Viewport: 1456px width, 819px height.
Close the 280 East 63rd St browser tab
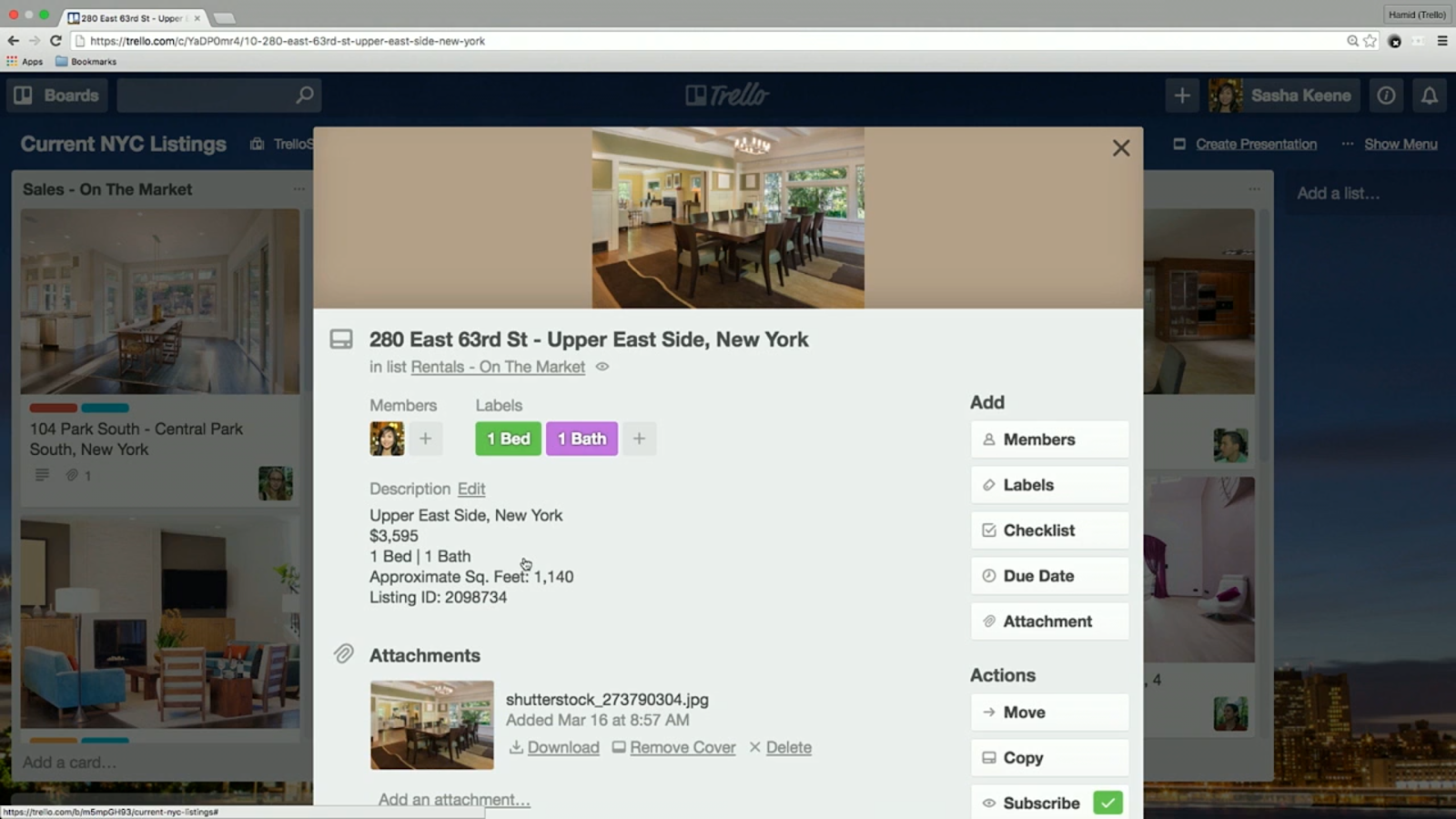click(197, 17)
